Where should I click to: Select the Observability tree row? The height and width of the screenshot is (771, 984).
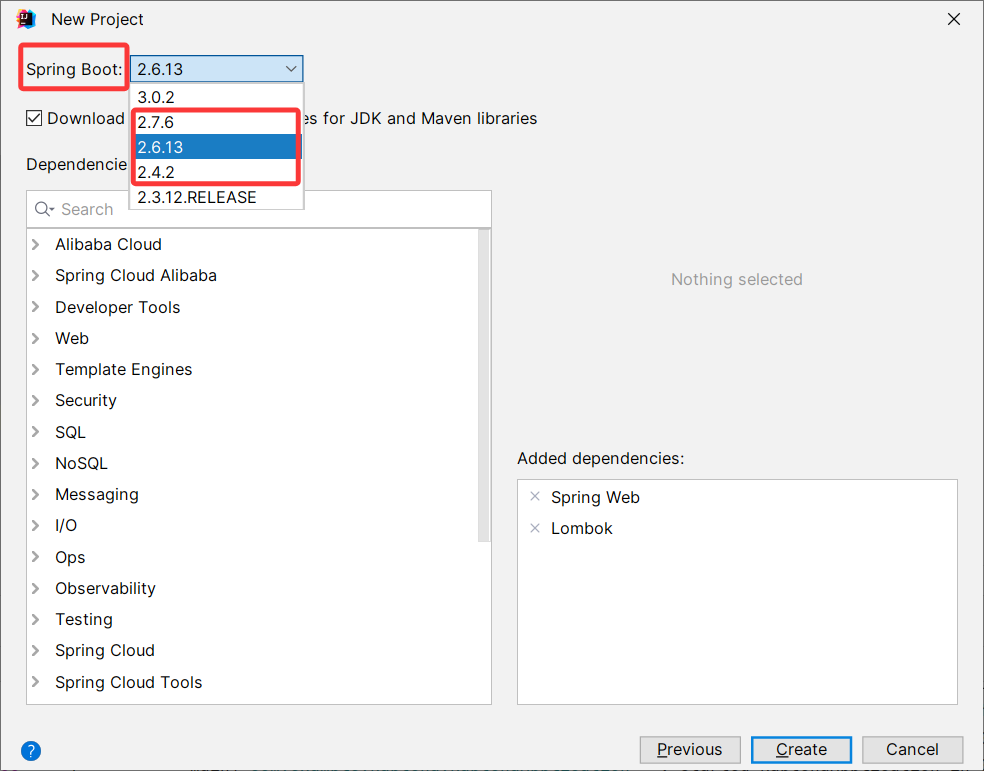click(x=252, y=588)
